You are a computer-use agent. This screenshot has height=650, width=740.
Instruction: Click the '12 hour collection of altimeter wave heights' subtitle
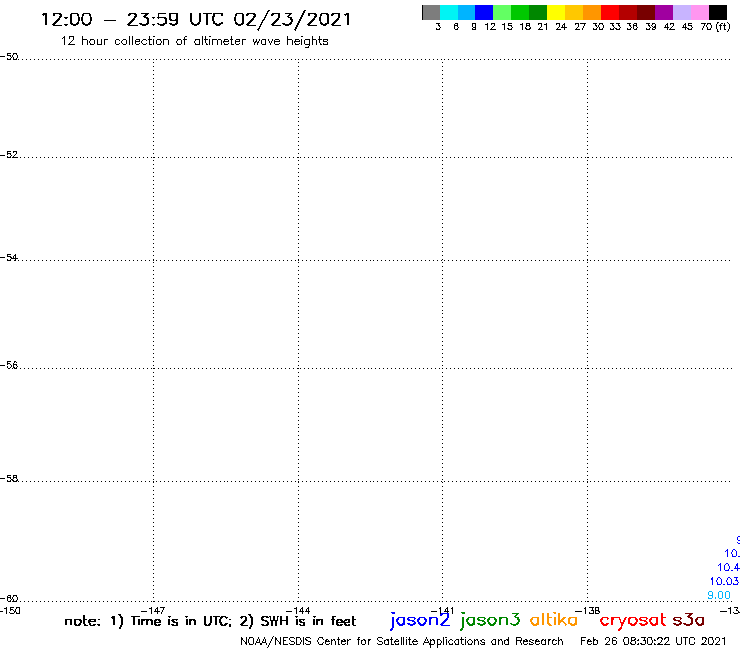point(194,41)
